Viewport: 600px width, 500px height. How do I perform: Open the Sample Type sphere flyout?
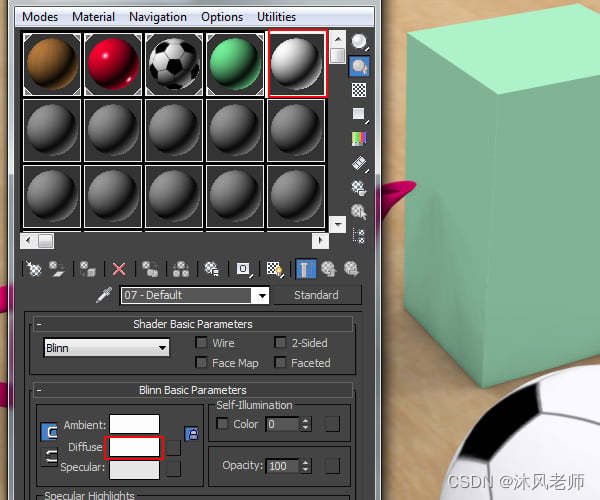pos(359,42)
